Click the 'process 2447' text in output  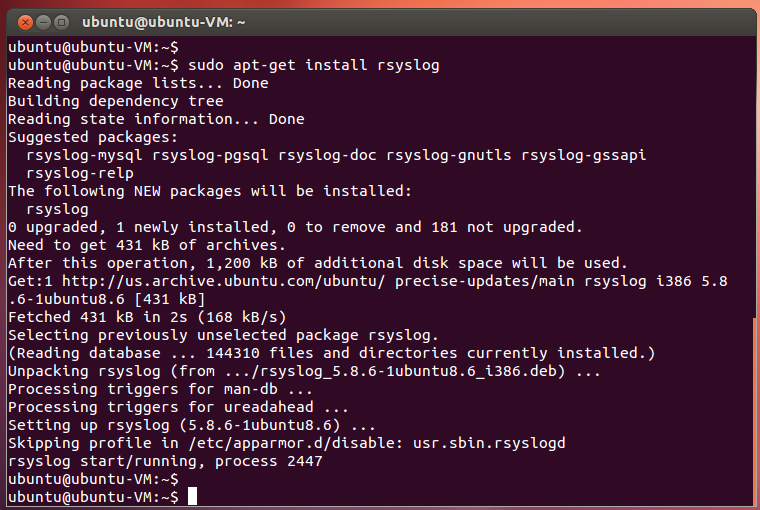[x=269, y=461]
